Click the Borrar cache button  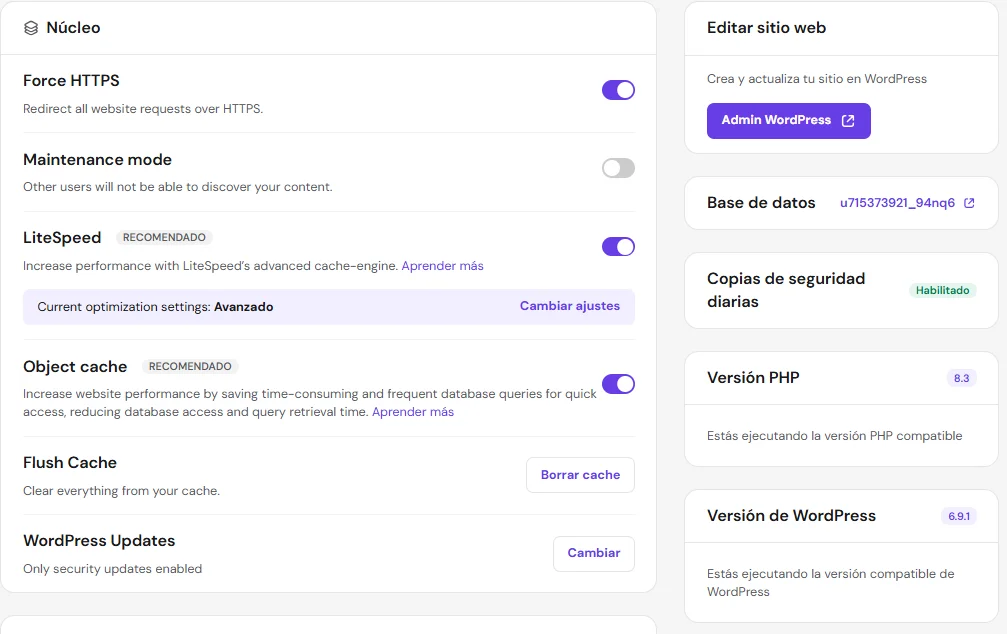(580, 475)
